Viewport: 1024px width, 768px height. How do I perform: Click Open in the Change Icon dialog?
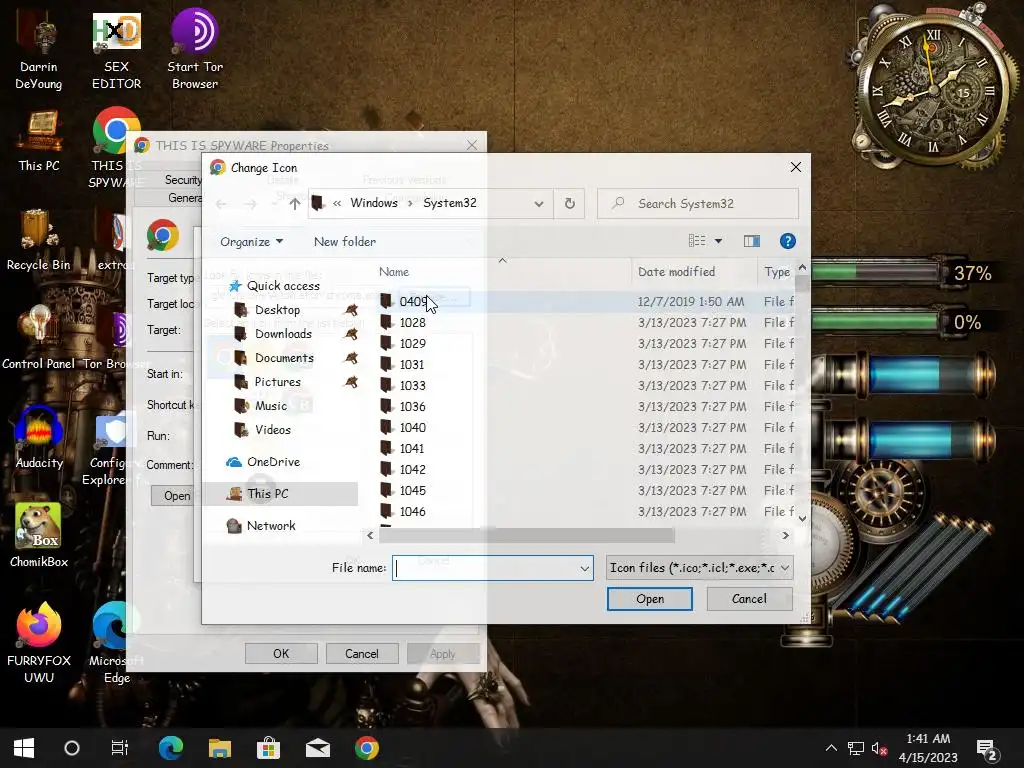tap(650, 599)
